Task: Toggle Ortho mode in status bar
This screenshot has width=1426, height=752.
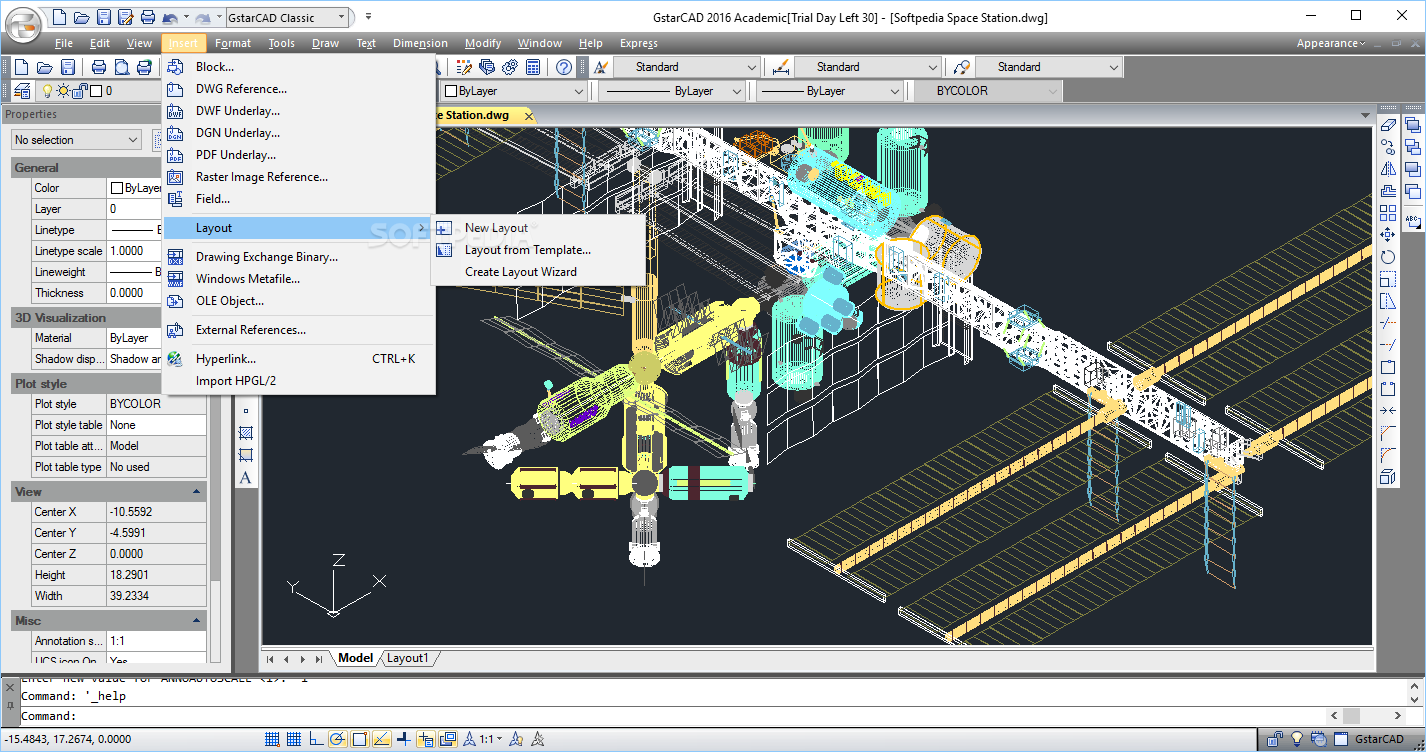Action: pyautogui.click(x=315, y=740)
